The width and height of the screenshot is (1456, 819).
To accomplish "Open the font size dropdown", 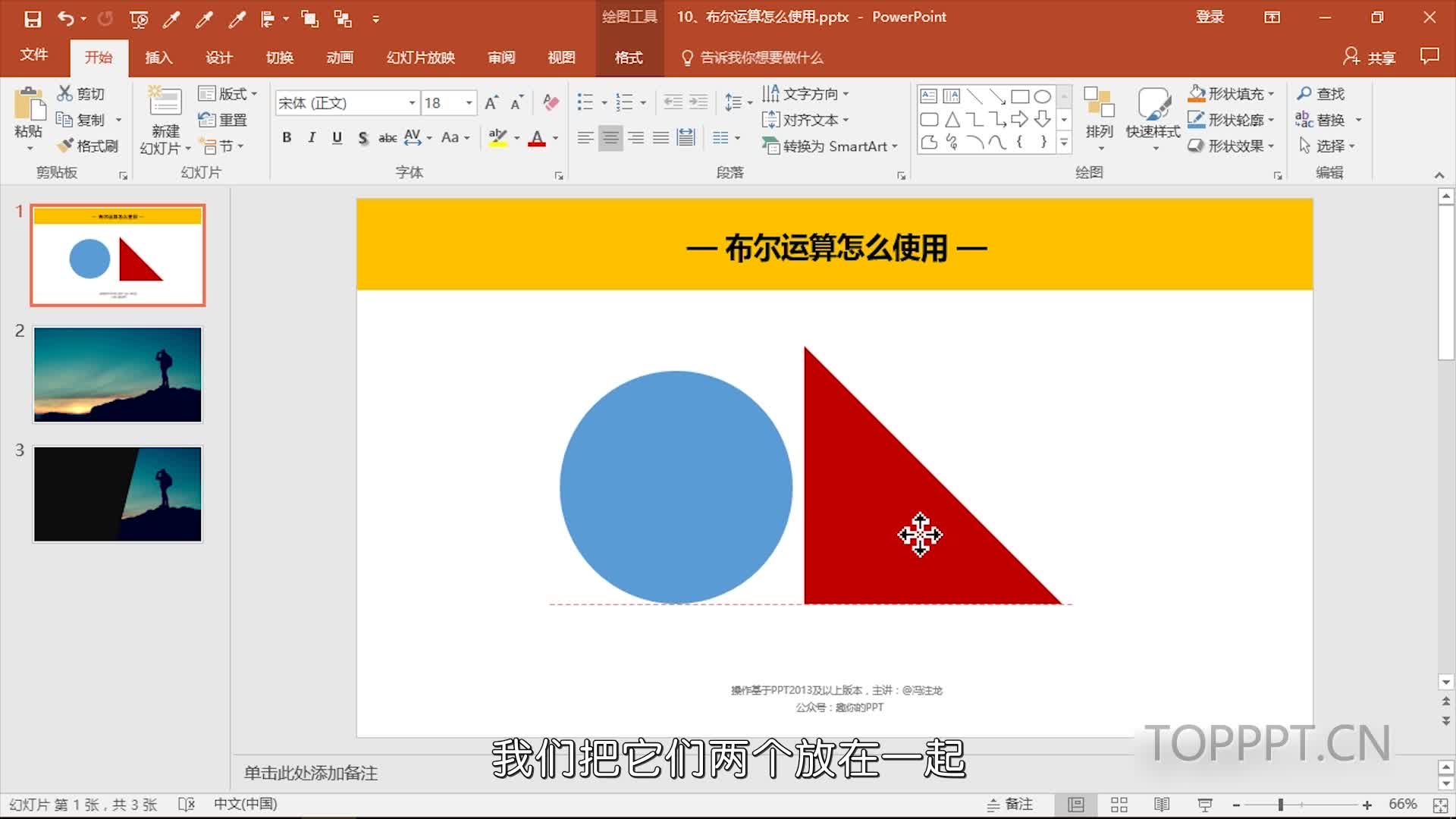I will (469, 102).
